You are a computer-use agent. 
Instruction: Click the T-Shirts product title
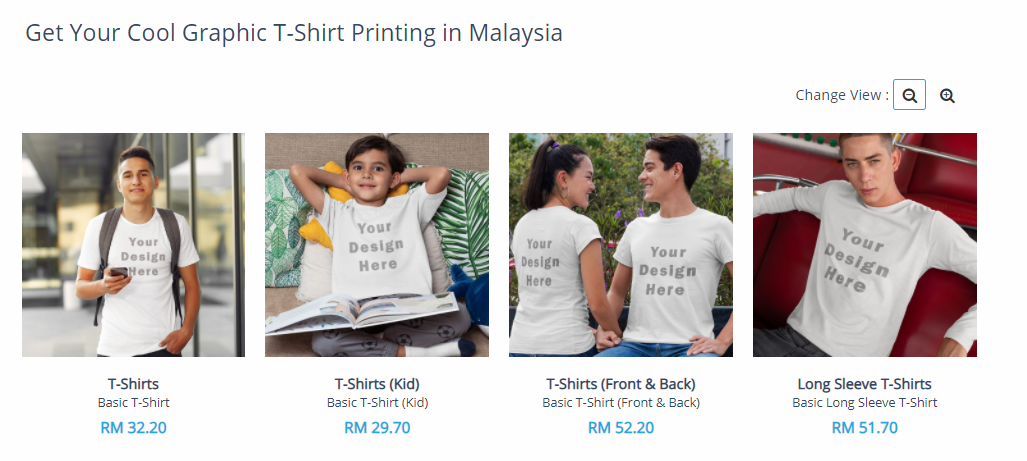tap(134, 384)
